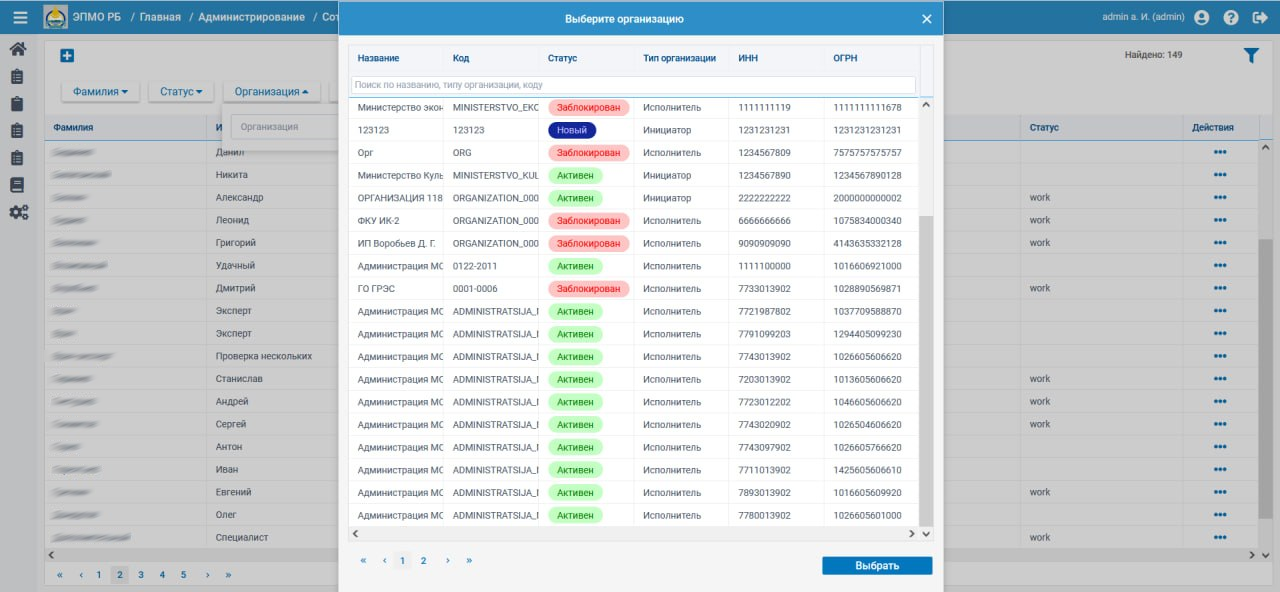The height and width of the screenshot is (592, 1280).
Task: Open the solid clipboard sidebar icon
Action: pos(18,103)
